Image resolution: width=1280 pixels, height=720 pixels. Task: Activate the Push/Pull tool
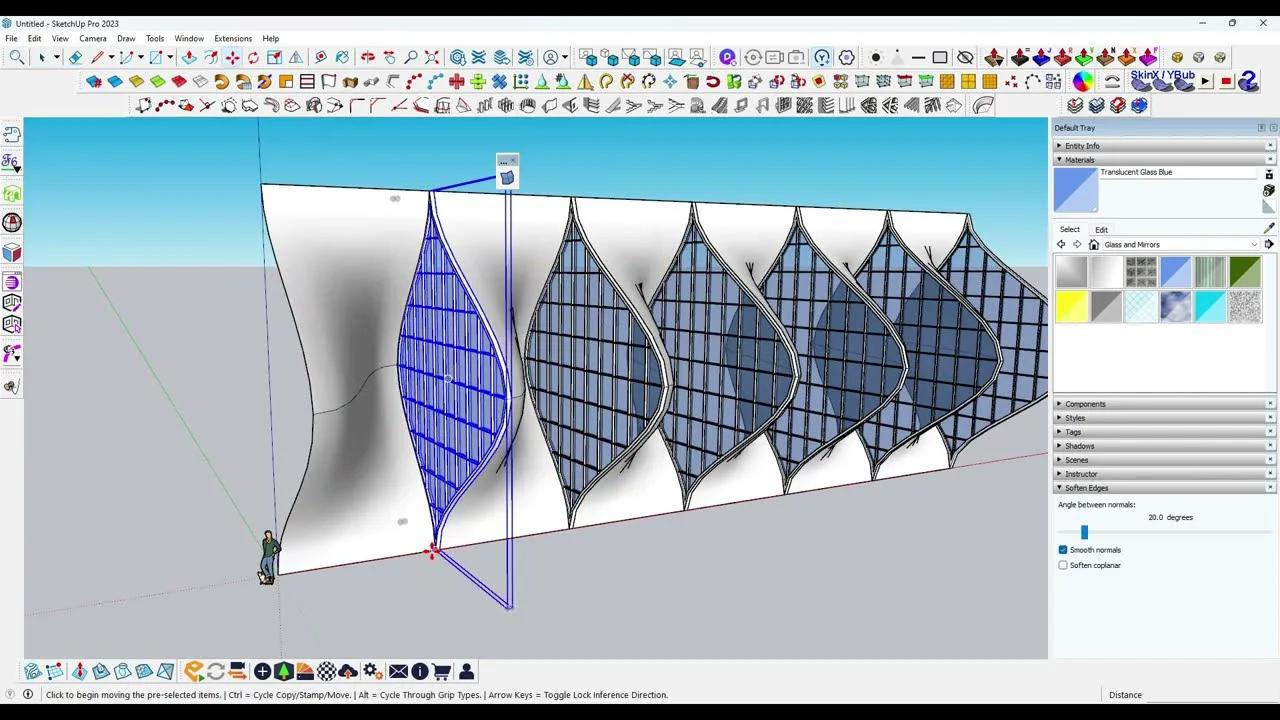click(x=189, y=58)
